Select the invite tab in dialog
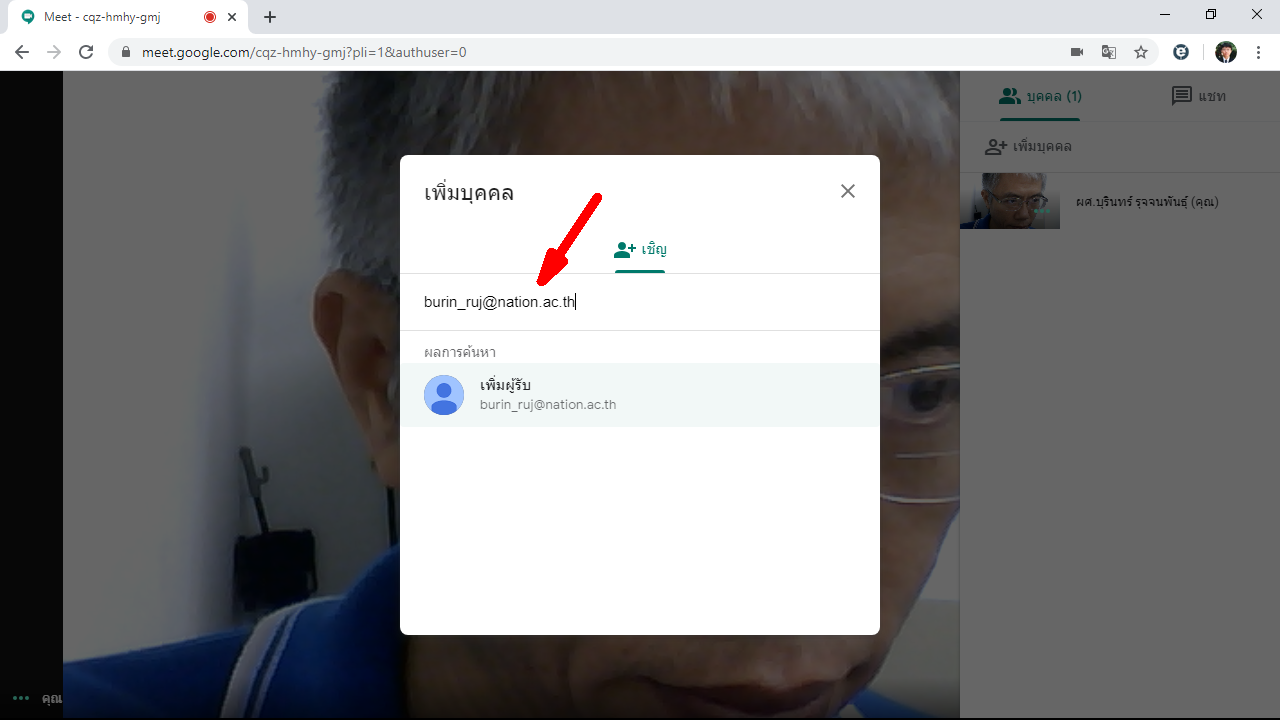The height and width of the screenshot is (720, 1280). (640, 250)
